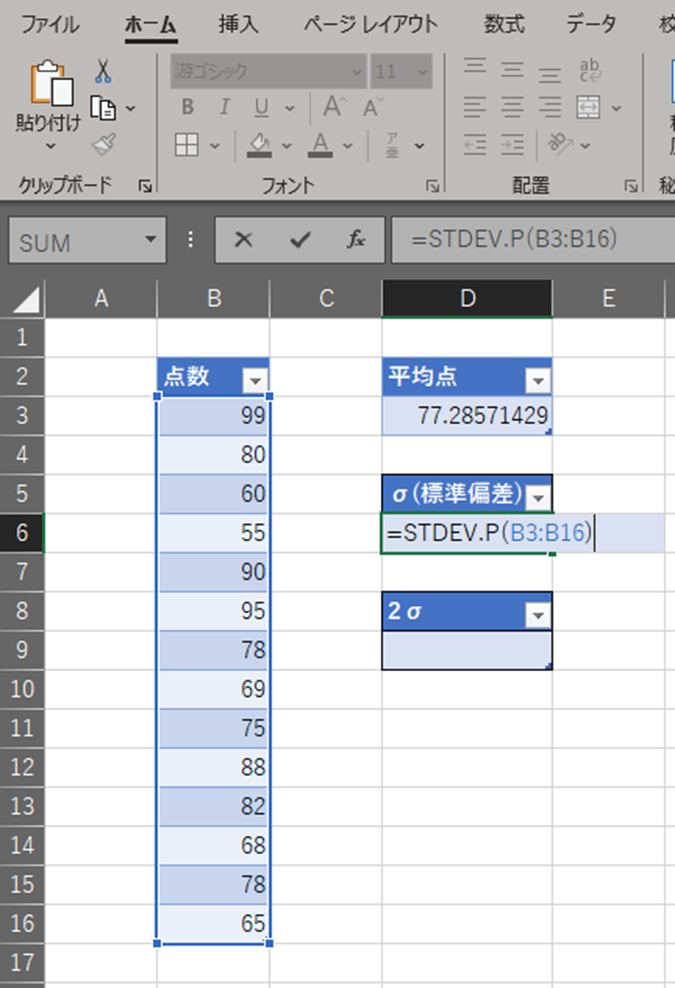
Task: Click the fill color bucket swatch
Action: pos(259,146)
